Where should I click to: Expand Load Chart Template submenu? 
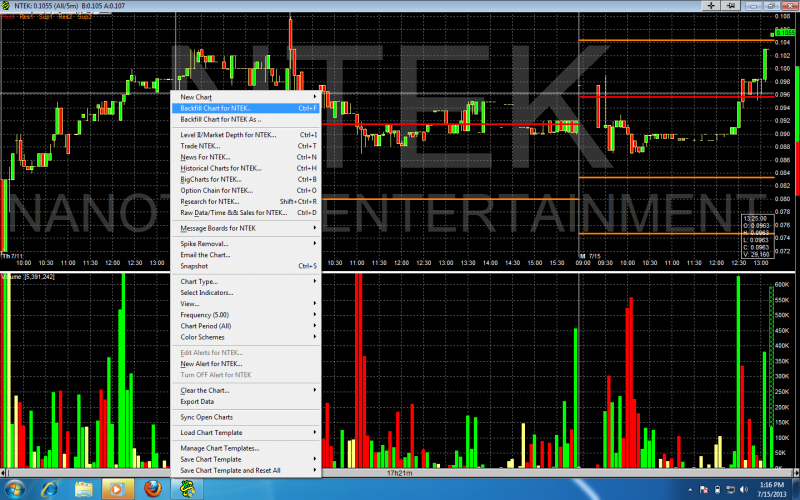click(246, 433)
